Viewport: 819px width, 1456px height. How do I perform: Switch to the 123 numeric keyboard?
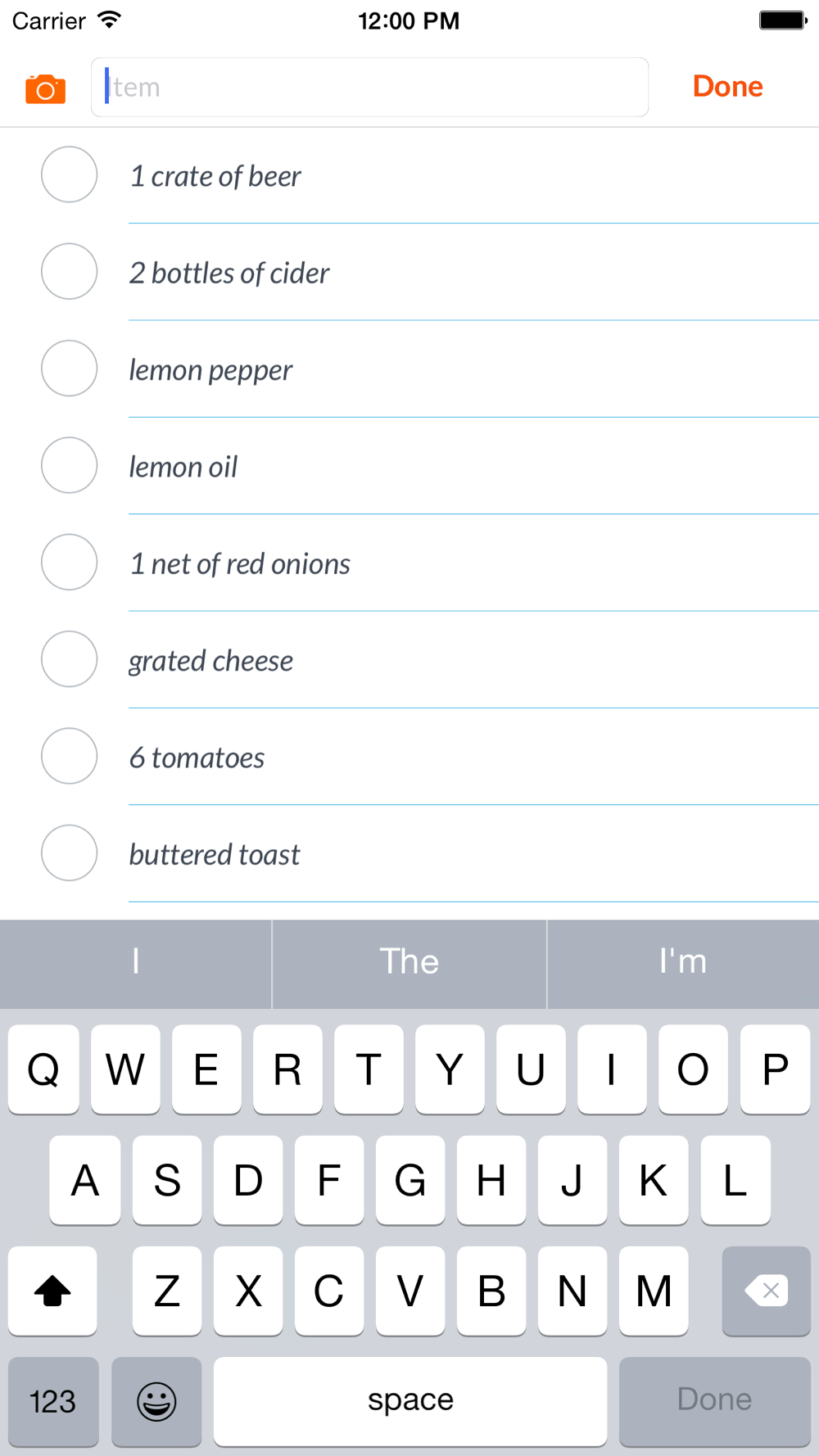tap(53, 1401)
